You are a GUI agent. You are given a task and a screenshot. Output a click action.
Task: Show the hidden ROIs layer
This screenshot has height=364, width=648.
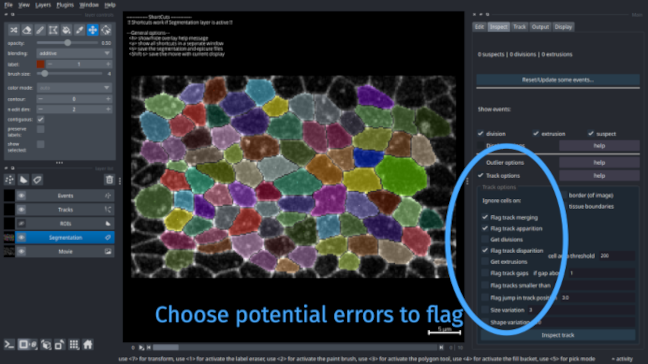click(21, 224)
